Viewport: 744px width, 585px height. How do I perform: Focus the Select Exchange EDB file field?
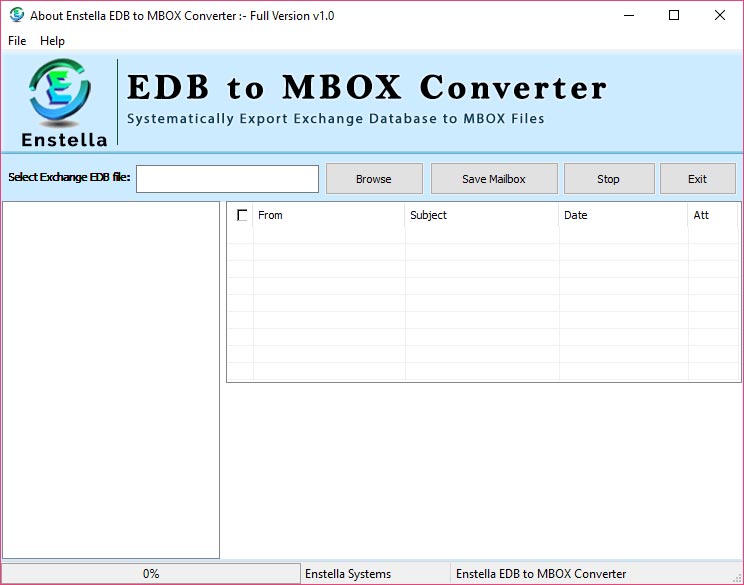tap(227, 179)
